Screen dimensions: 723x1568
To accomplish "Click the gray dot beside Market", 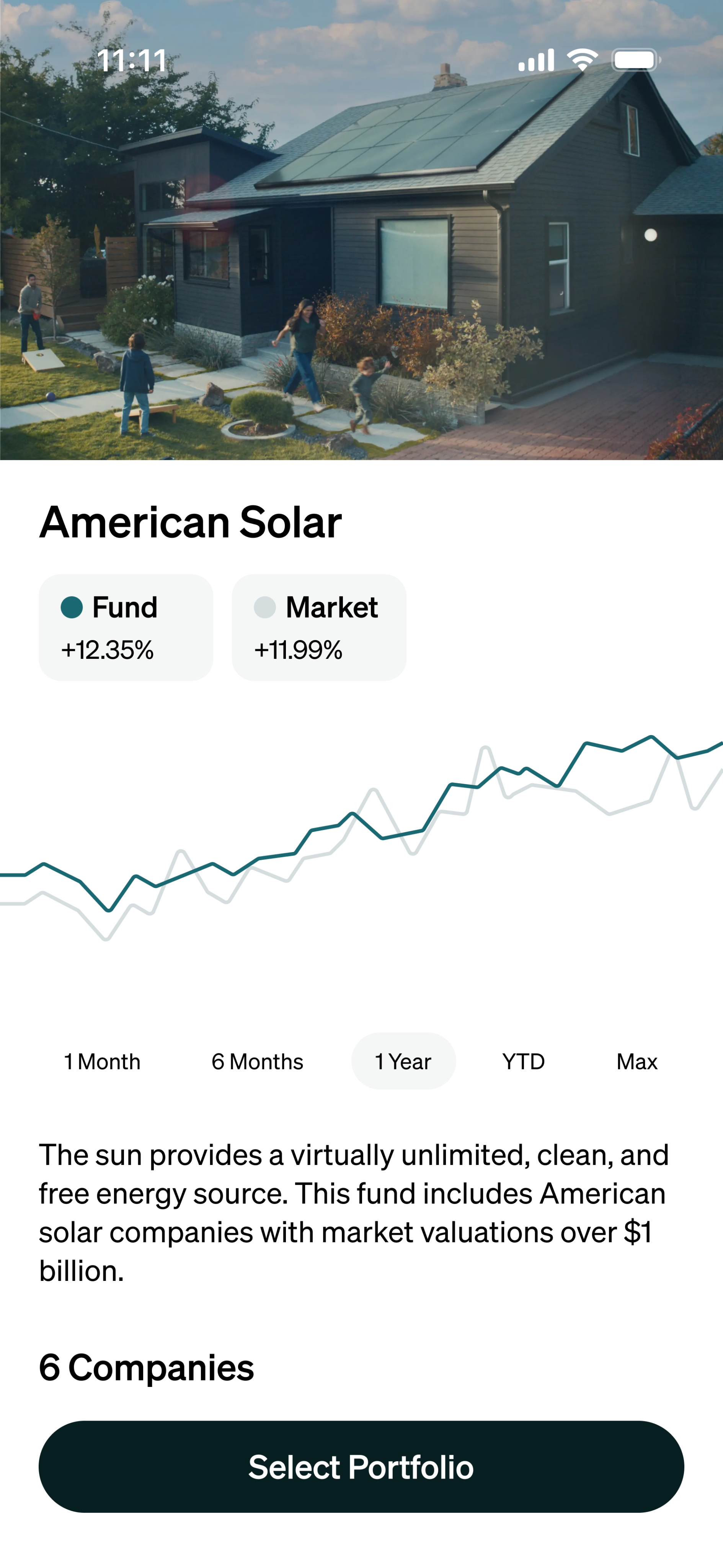I will point(265,607).
